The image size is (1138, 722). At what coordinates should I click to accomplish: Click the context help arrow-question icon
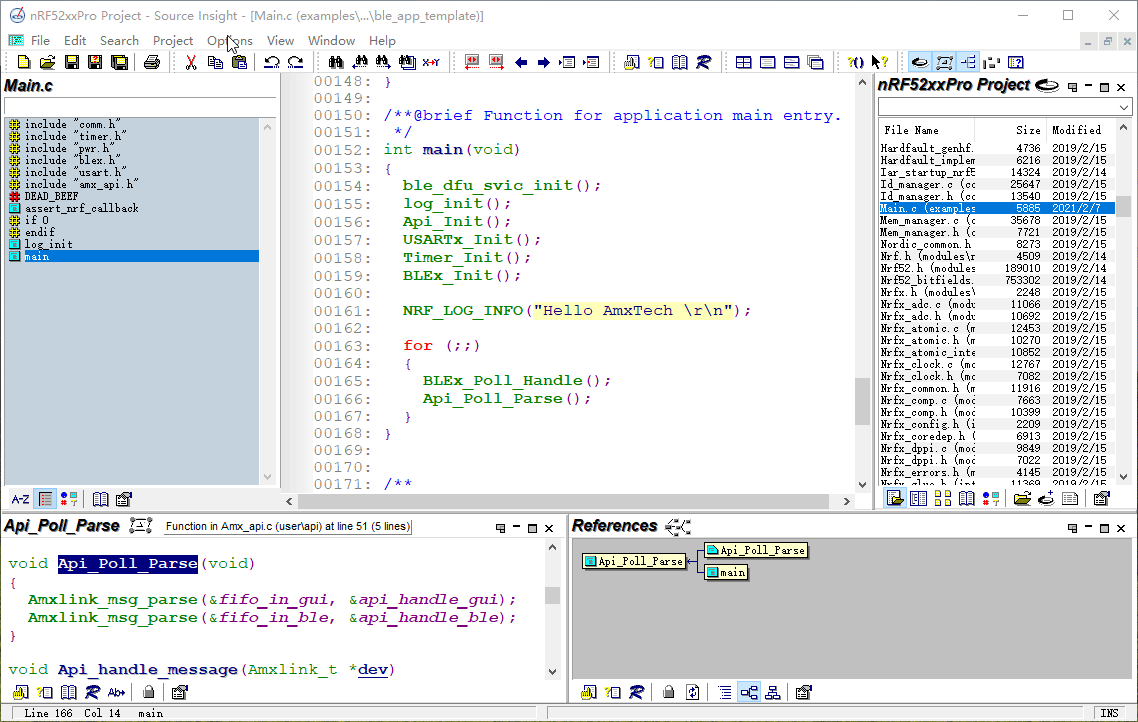(880, 62)
